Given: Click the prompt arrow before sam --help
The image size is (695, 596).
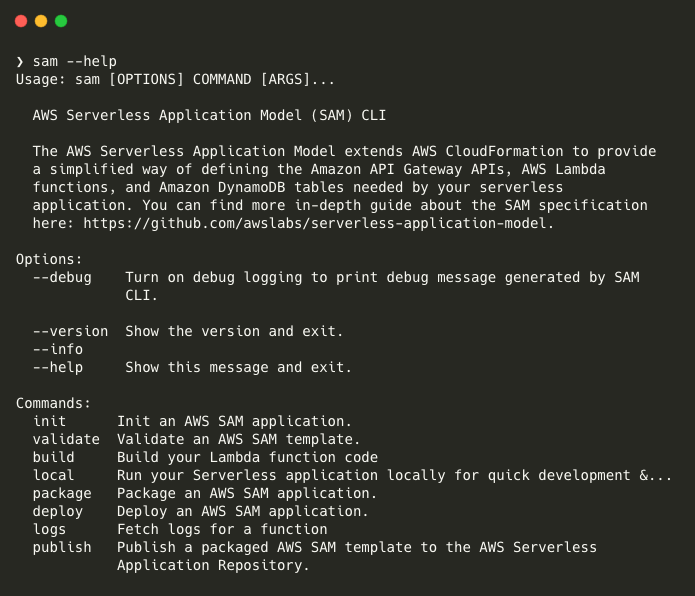Looking at the screenshot, I should [20, 61].
